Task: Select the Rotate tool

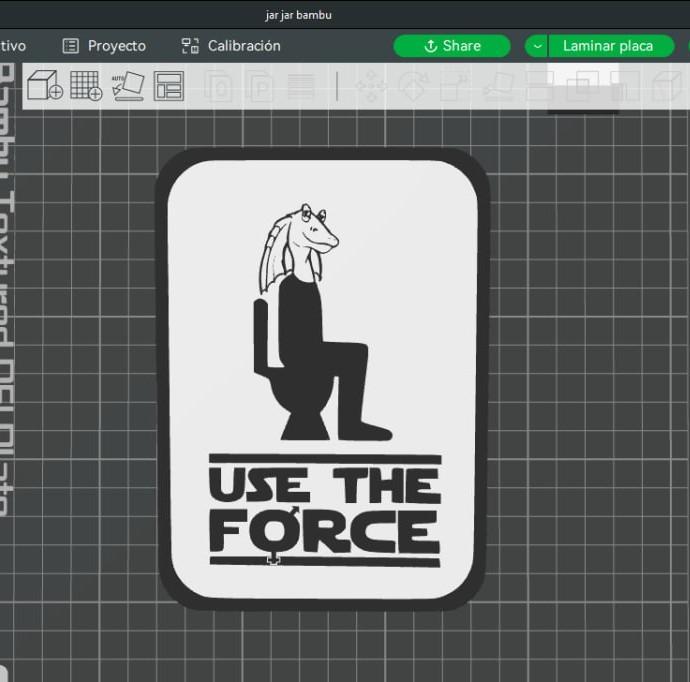Action: pyautogui.click(x=412, y=87)
